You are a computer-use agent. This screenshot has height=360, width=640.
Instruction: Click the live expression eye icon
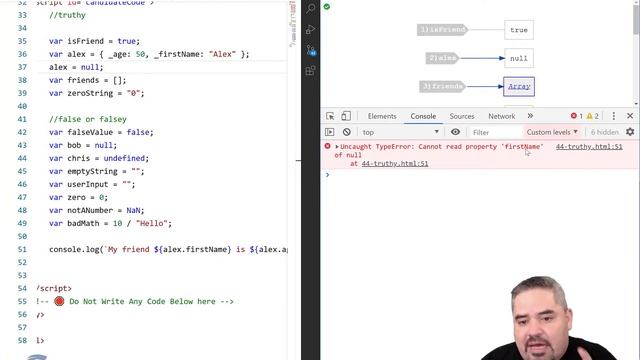click(455, 132)
